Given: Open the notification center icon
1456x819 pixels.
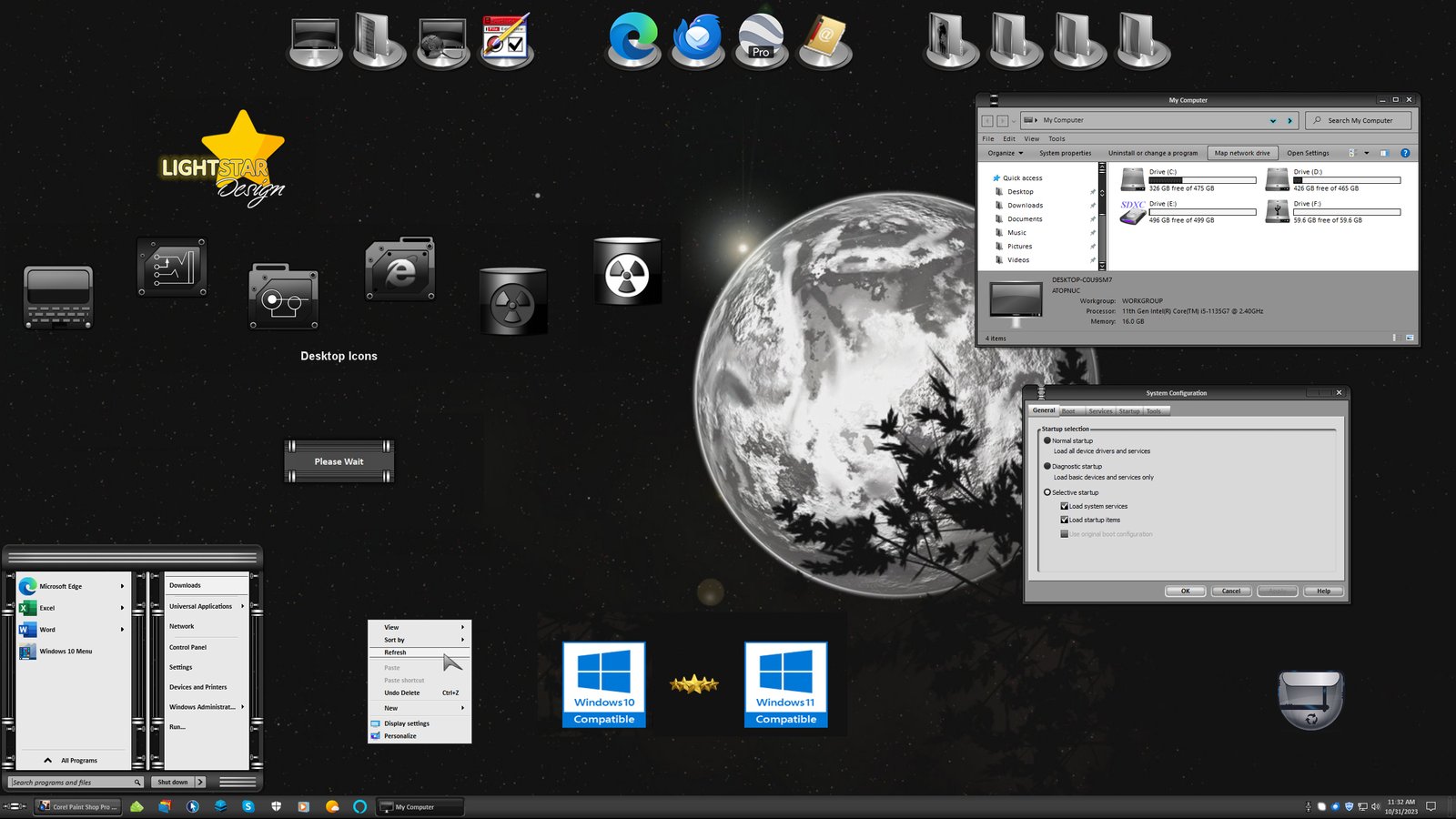Looking at the screenshot, I should 1431,806.
